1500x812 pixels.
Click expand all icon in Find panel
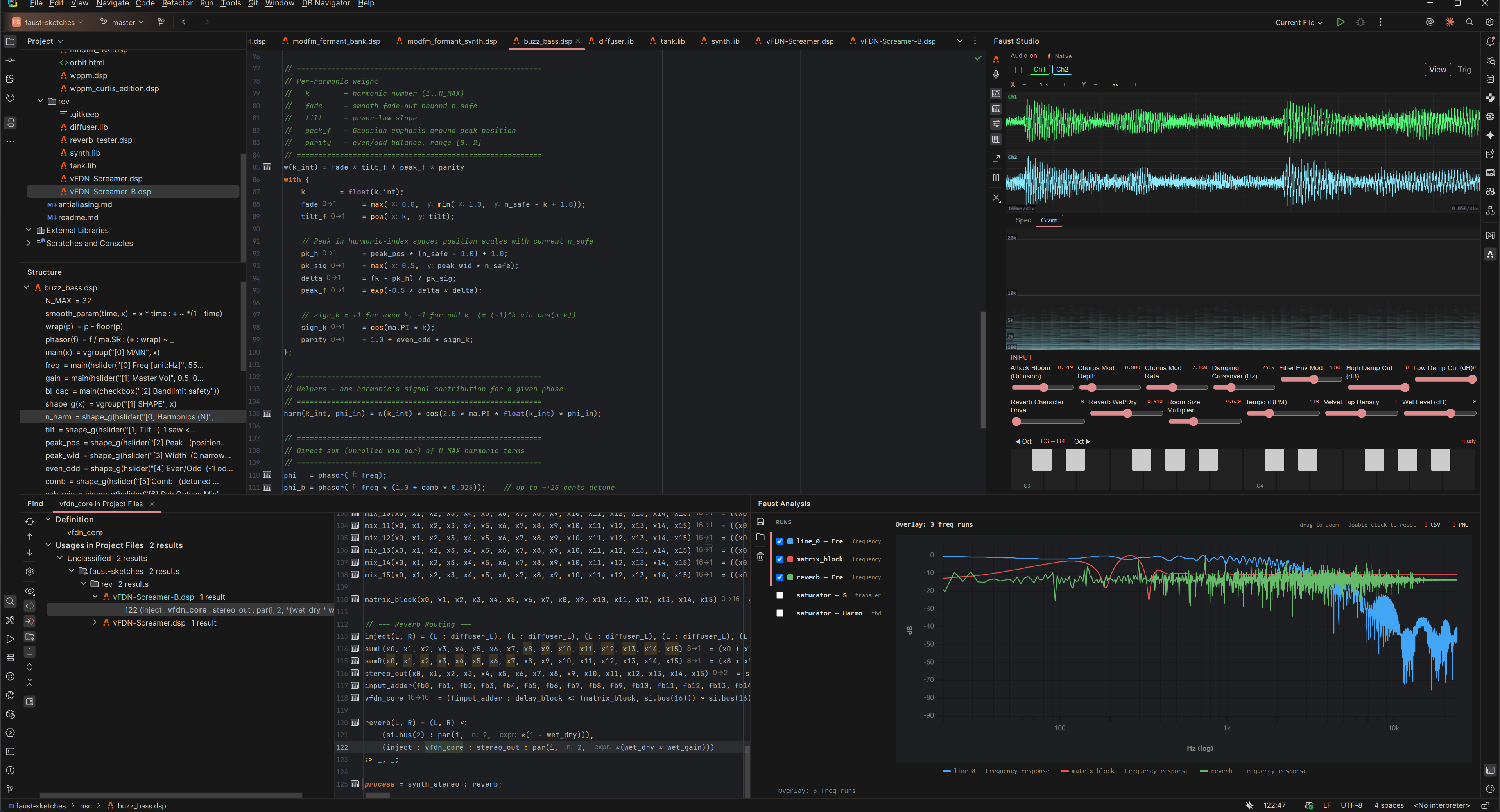(x=30, y=667)
